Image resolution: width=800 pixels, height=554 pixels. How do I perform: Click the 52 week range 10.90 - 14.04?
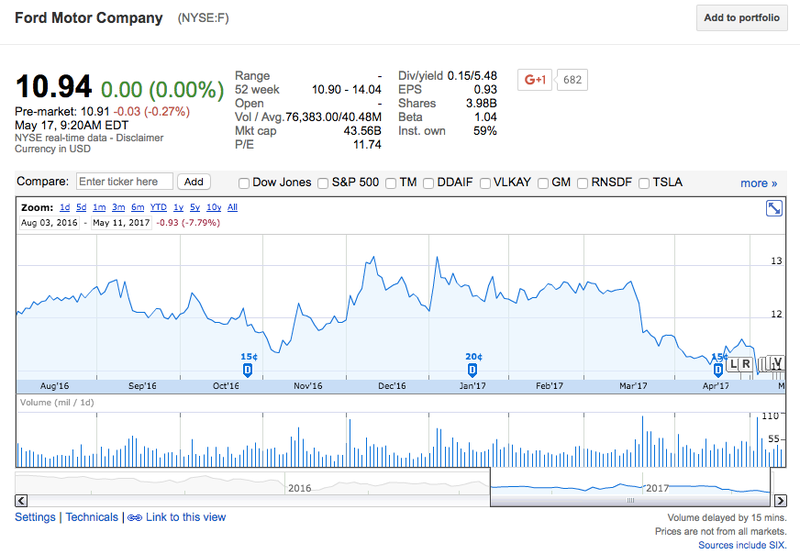pos(346,90)
